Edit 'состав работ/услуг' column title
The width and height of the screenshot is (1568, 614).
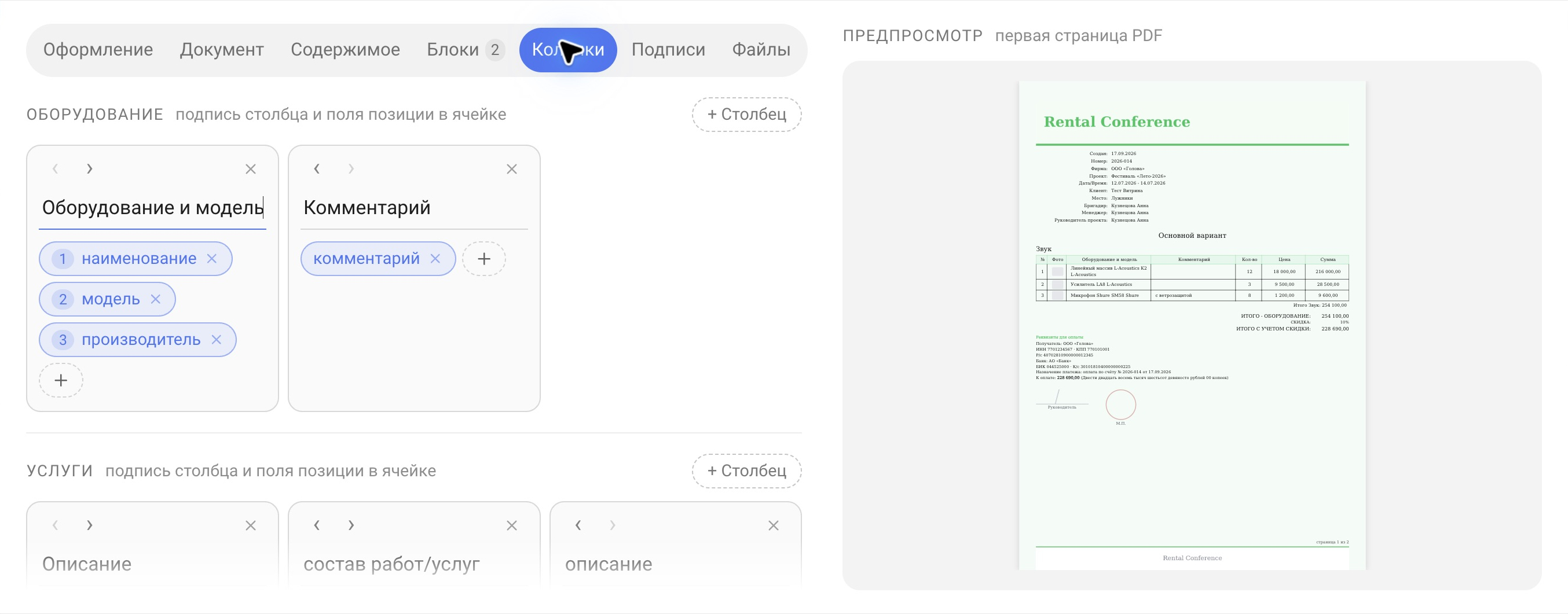[x=414, y=564]
